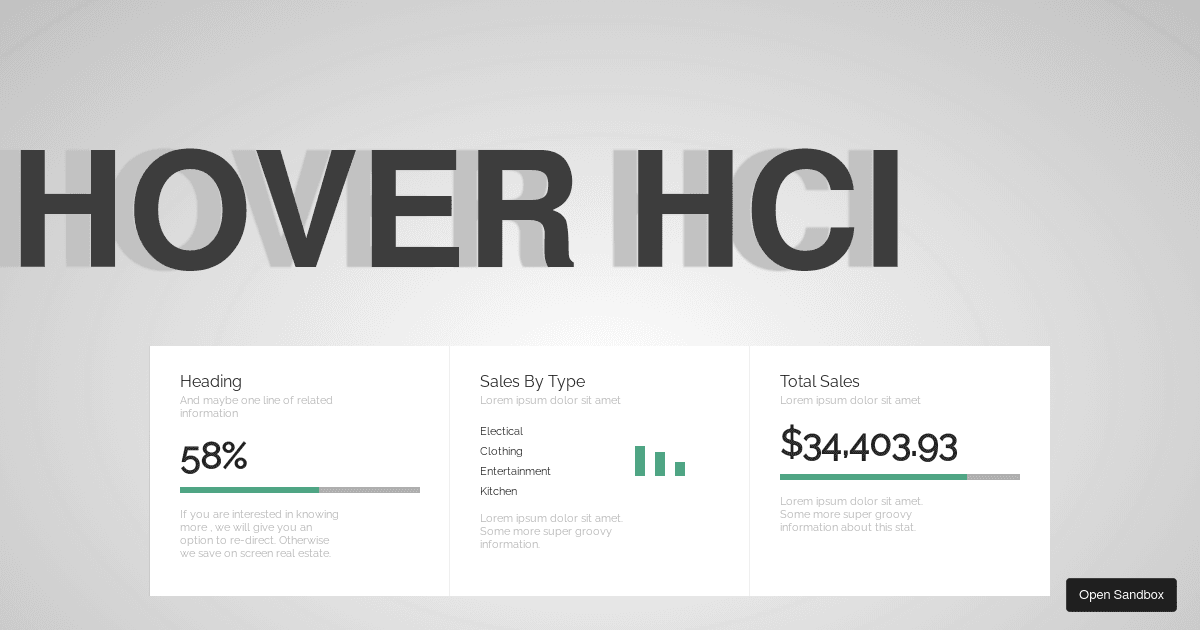Choose 'Kitchen' in the sales type list
Screen dimensions: 1200x630
(499, 491)
